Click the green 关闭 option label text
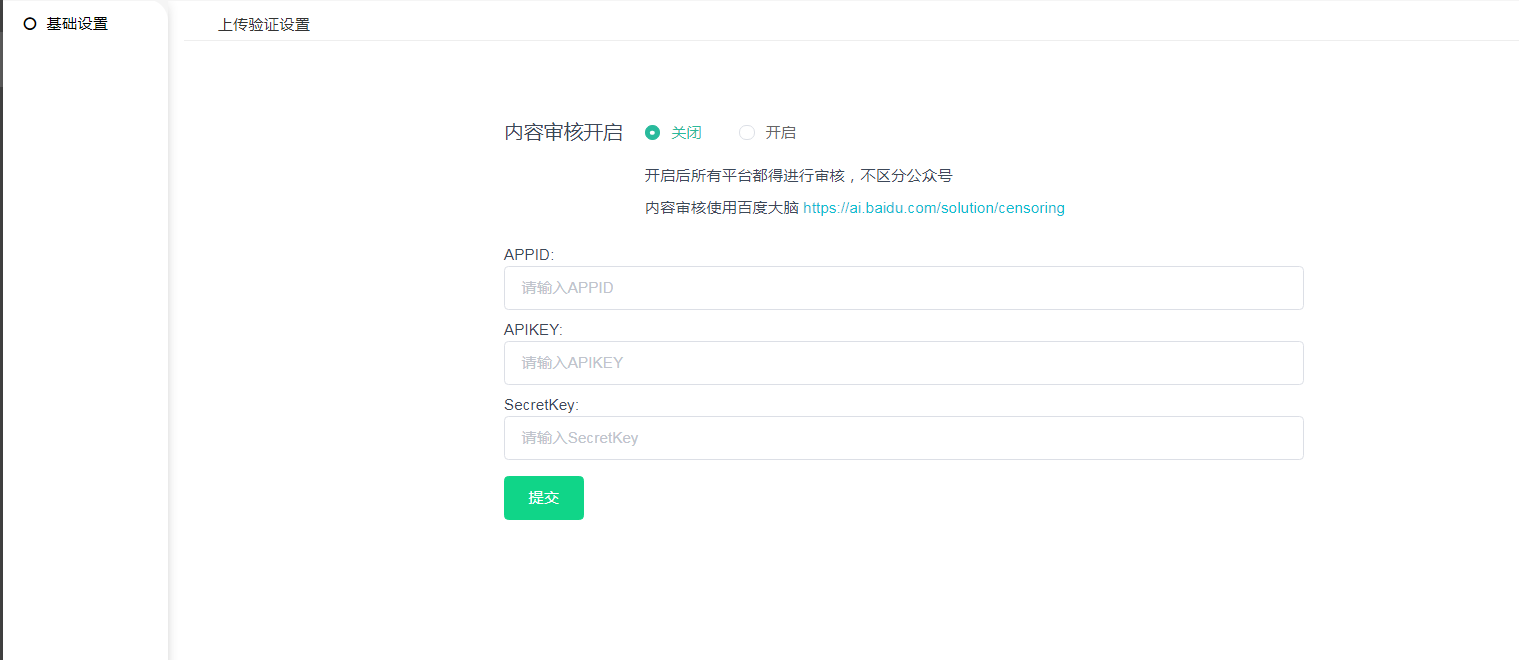 (x=686, y=133)
